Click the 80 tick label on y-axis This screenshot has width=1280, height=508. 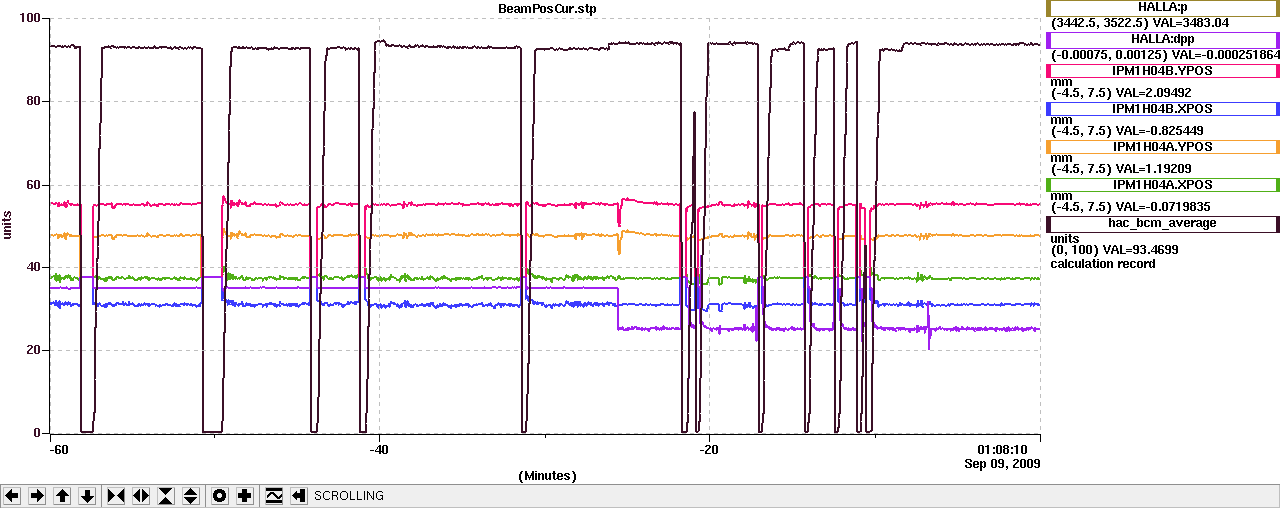coord(34,101)
